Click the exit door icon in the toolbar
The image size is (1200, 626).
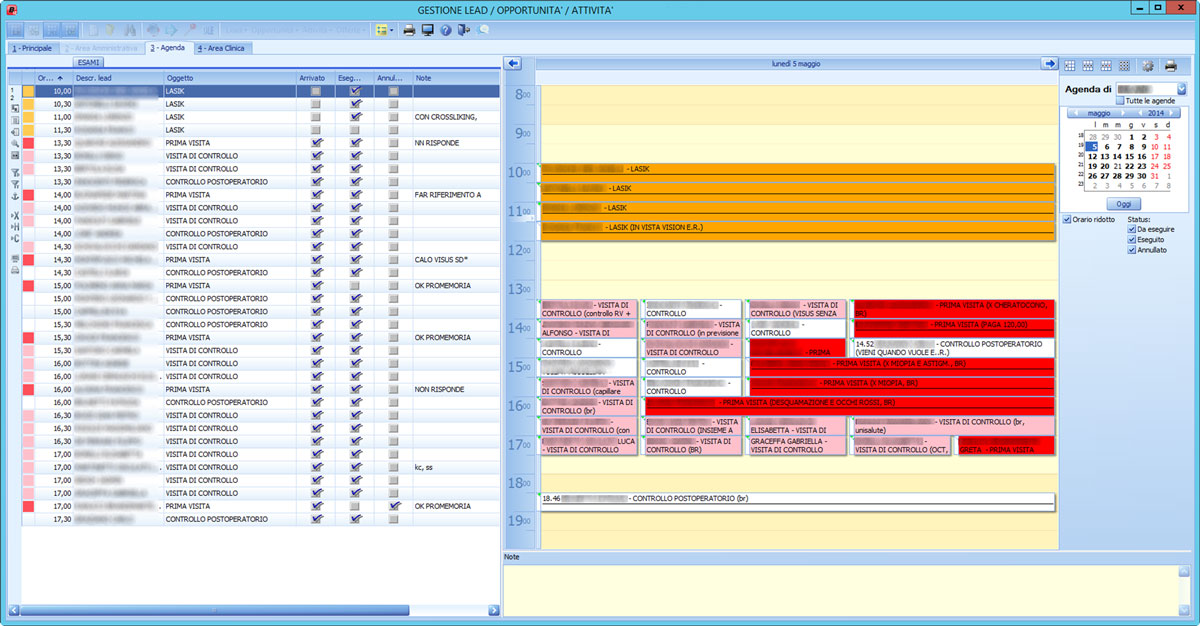464,30
